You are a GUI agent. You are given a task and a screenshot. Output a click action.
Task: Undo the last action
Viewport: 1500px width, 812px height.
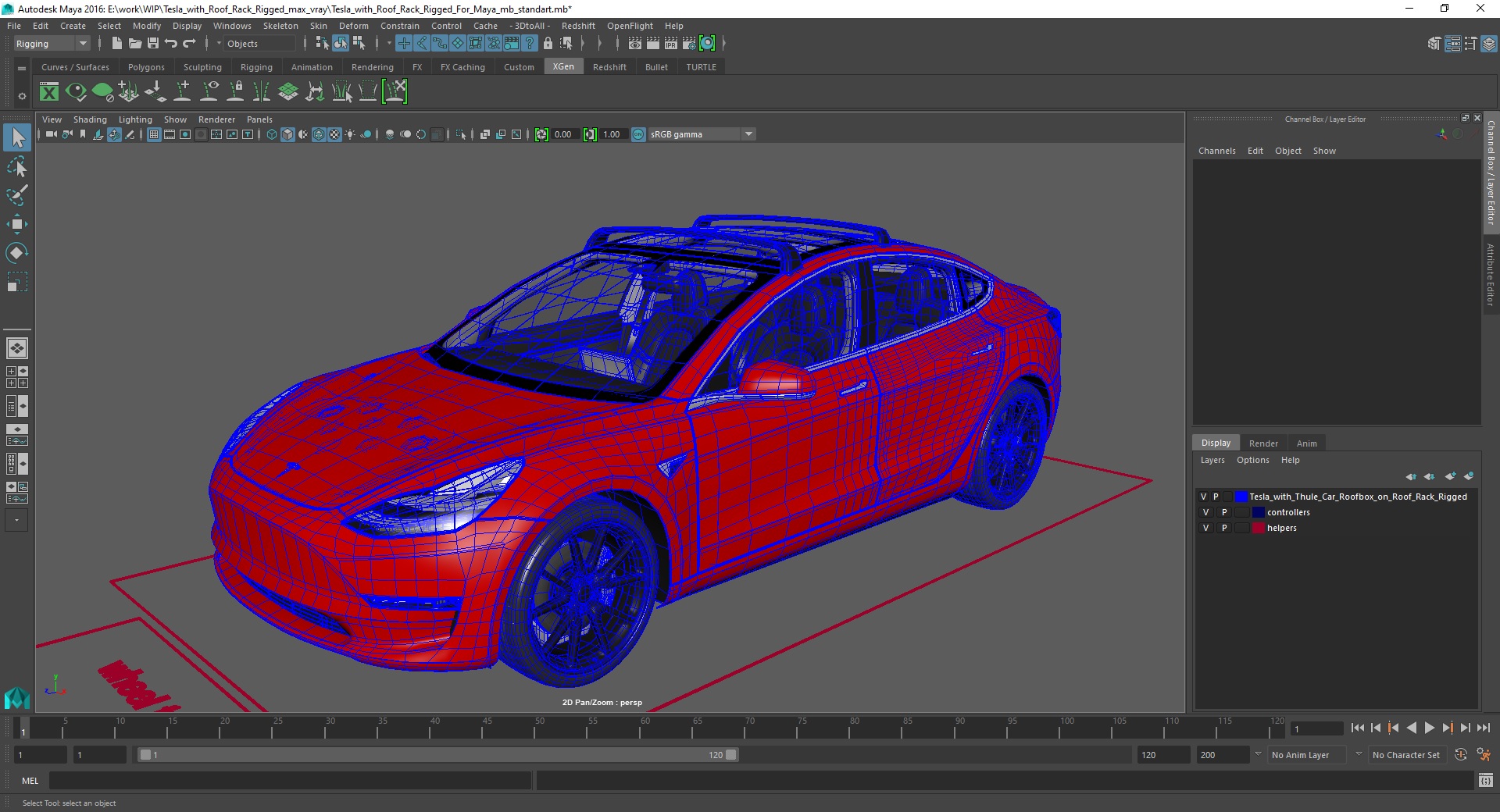pyautogui.click(x=171, y=44)
